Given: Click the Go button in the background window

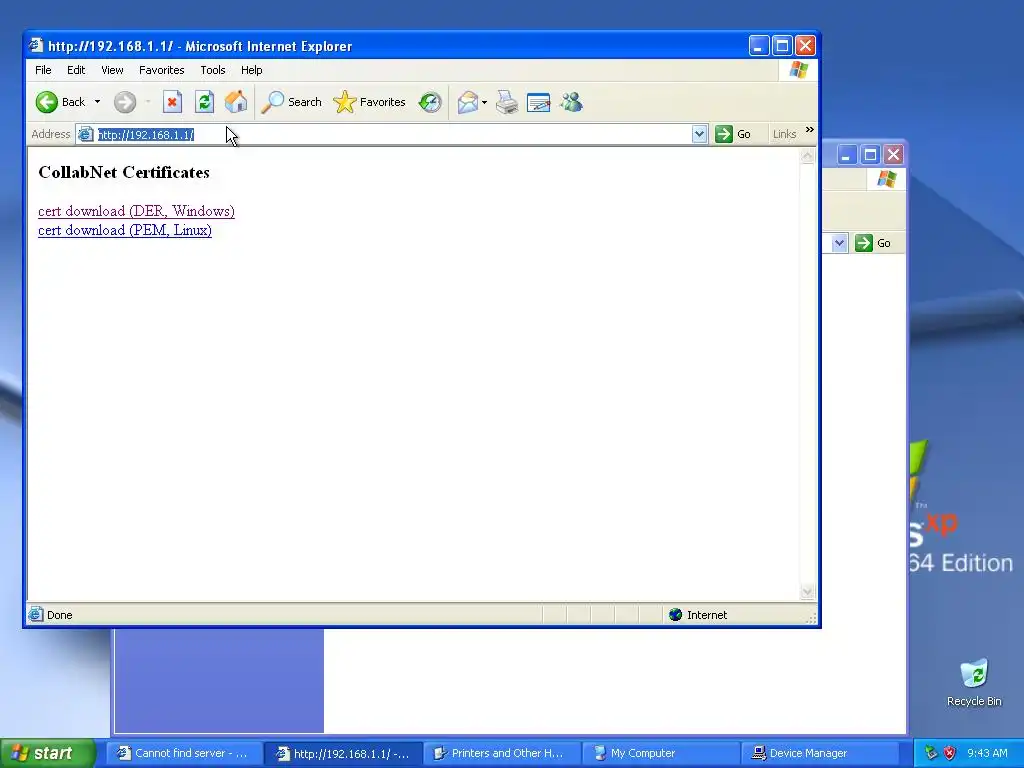Looking at the screenshot, I should click(x=873, y=243).
